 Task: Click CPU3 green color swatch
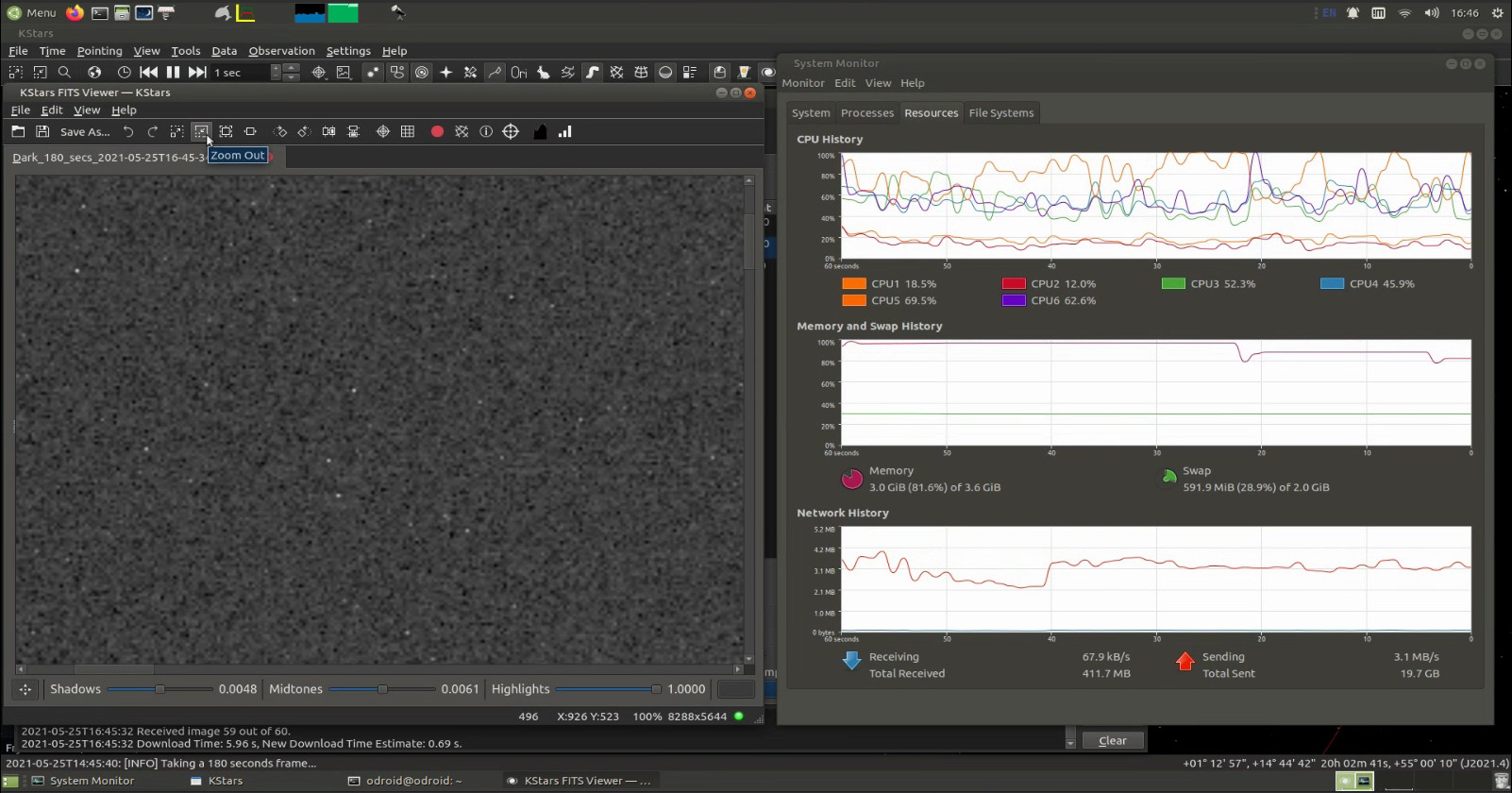point(1173,283)
